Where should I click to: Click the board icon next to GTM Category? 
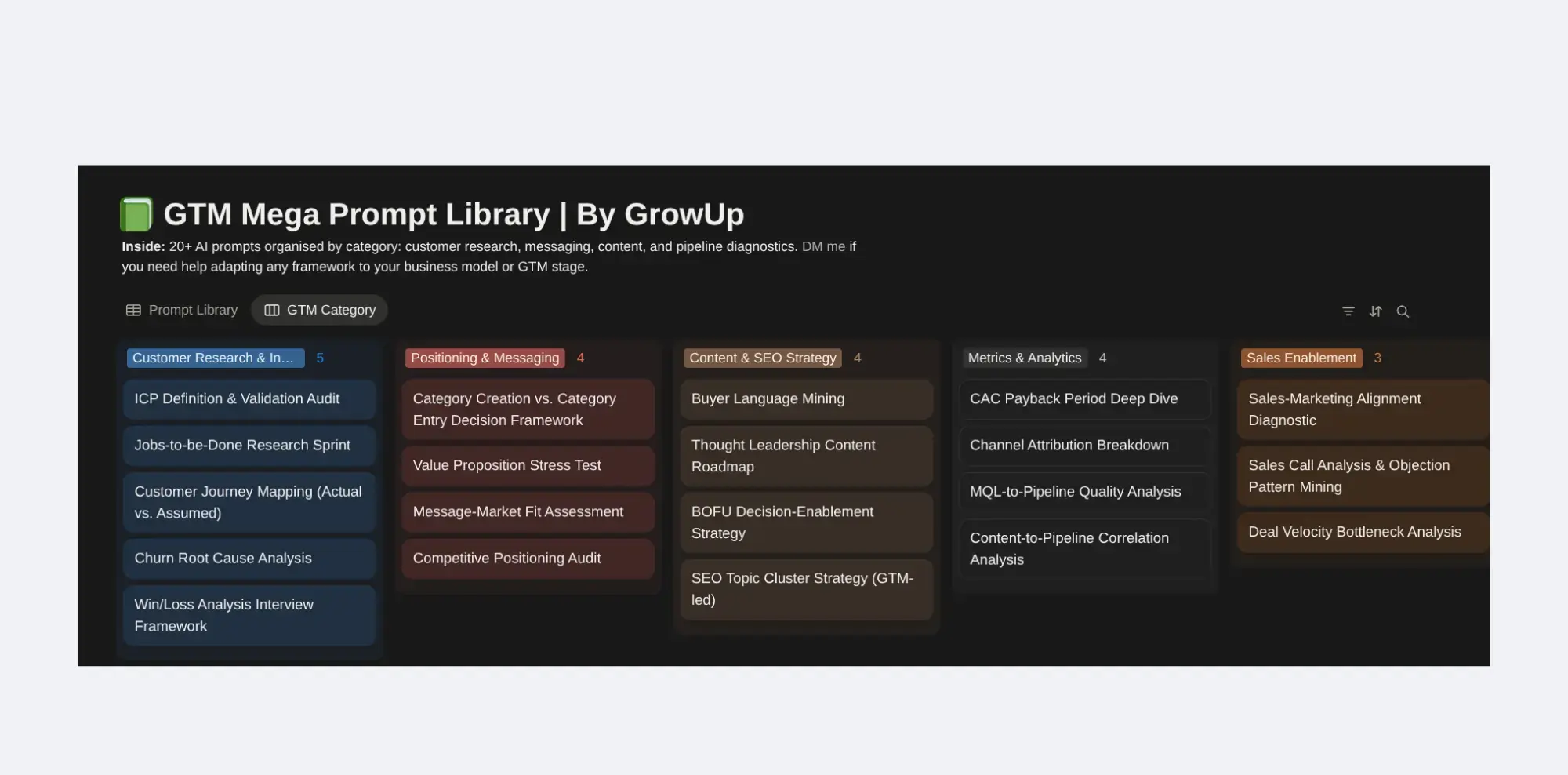(x=271, y=309)
